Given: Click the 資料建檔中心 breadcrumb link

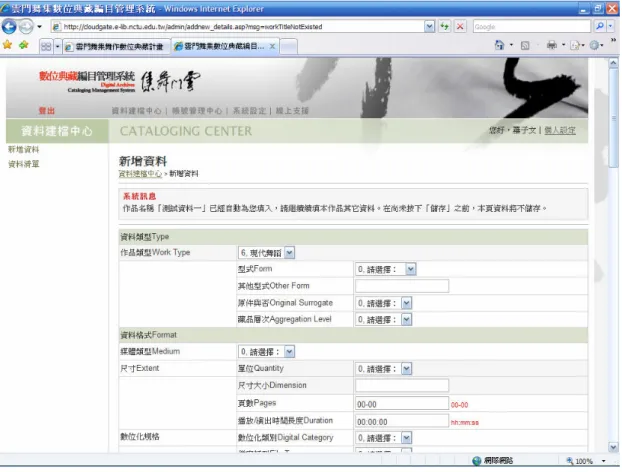Looking at the screenshot, I should 140,174.
